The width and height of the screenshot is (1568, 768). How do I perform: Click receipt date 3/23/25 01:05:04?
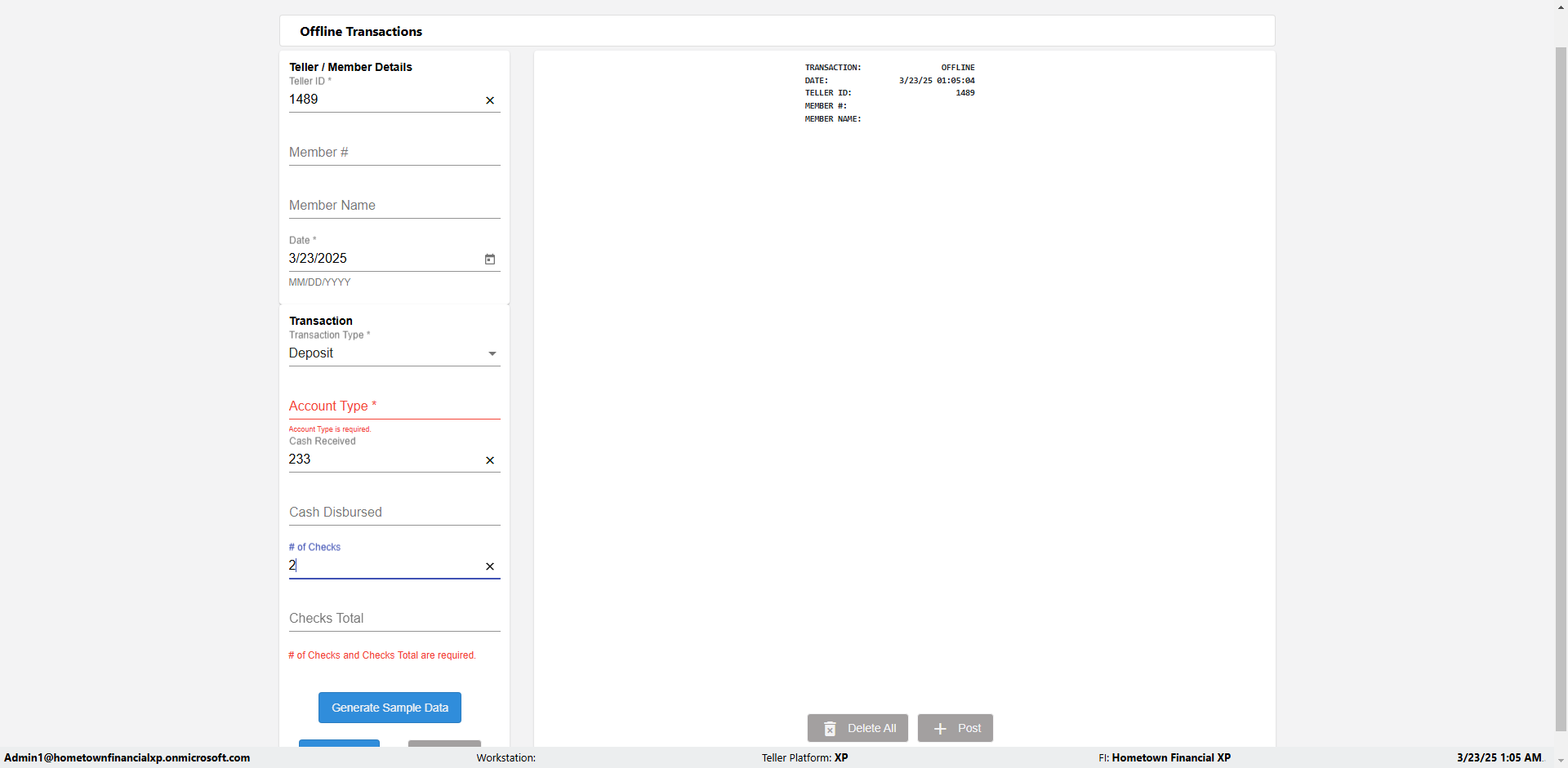[x=937, y=81]
